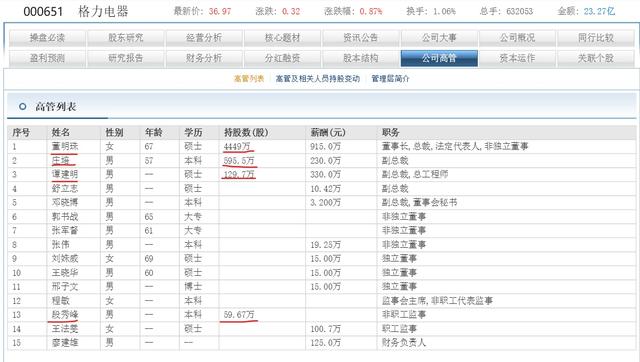Click the shareholding value 595.5万
The image size is (640, 362).
tap(239, 161)
